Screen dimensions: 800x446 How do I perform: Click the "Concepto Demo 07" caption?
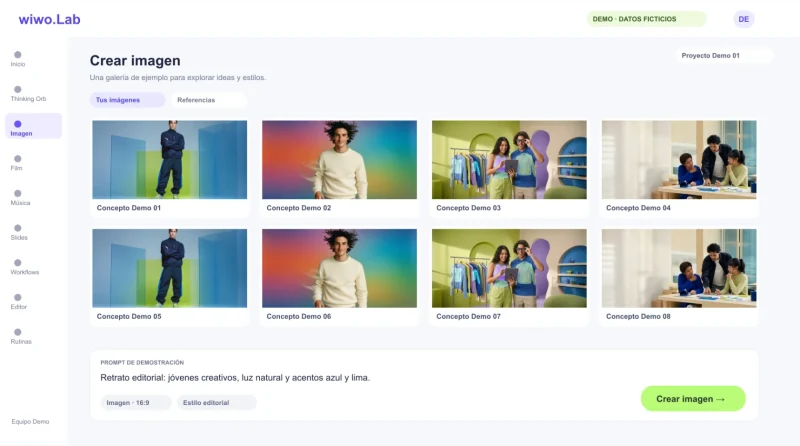tap(468, 316)
